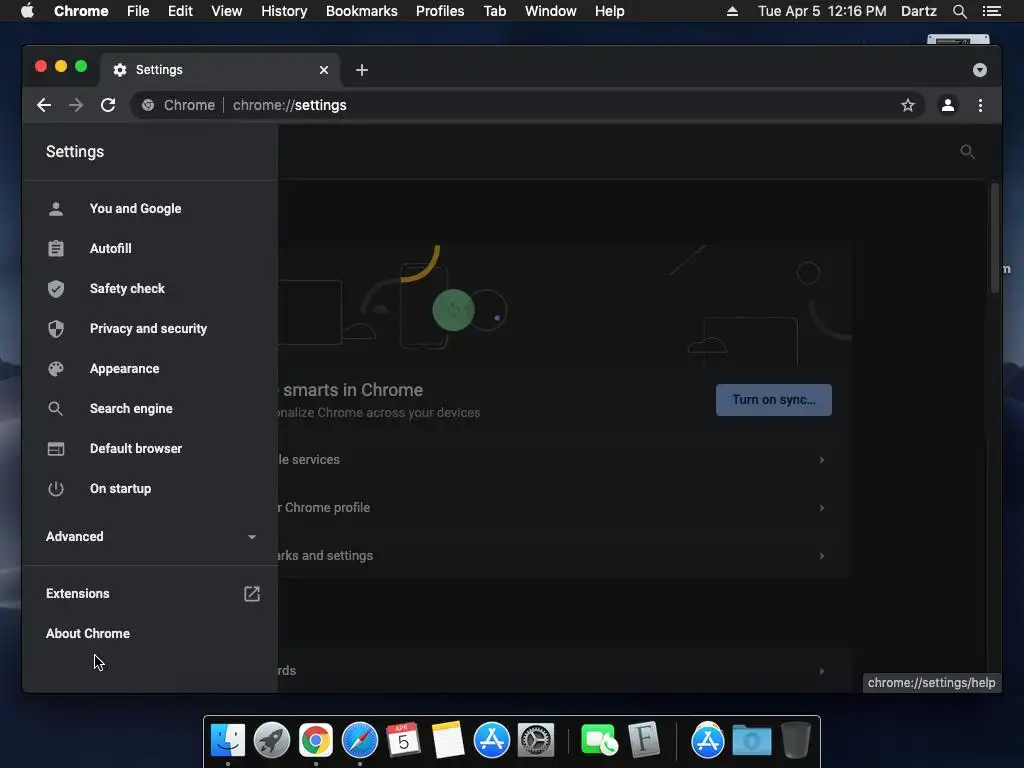Image resolution: width=1024 pixels, height=768 pixels.
Task: Select the Appearance label in sidebar
Action: point(125,368)
